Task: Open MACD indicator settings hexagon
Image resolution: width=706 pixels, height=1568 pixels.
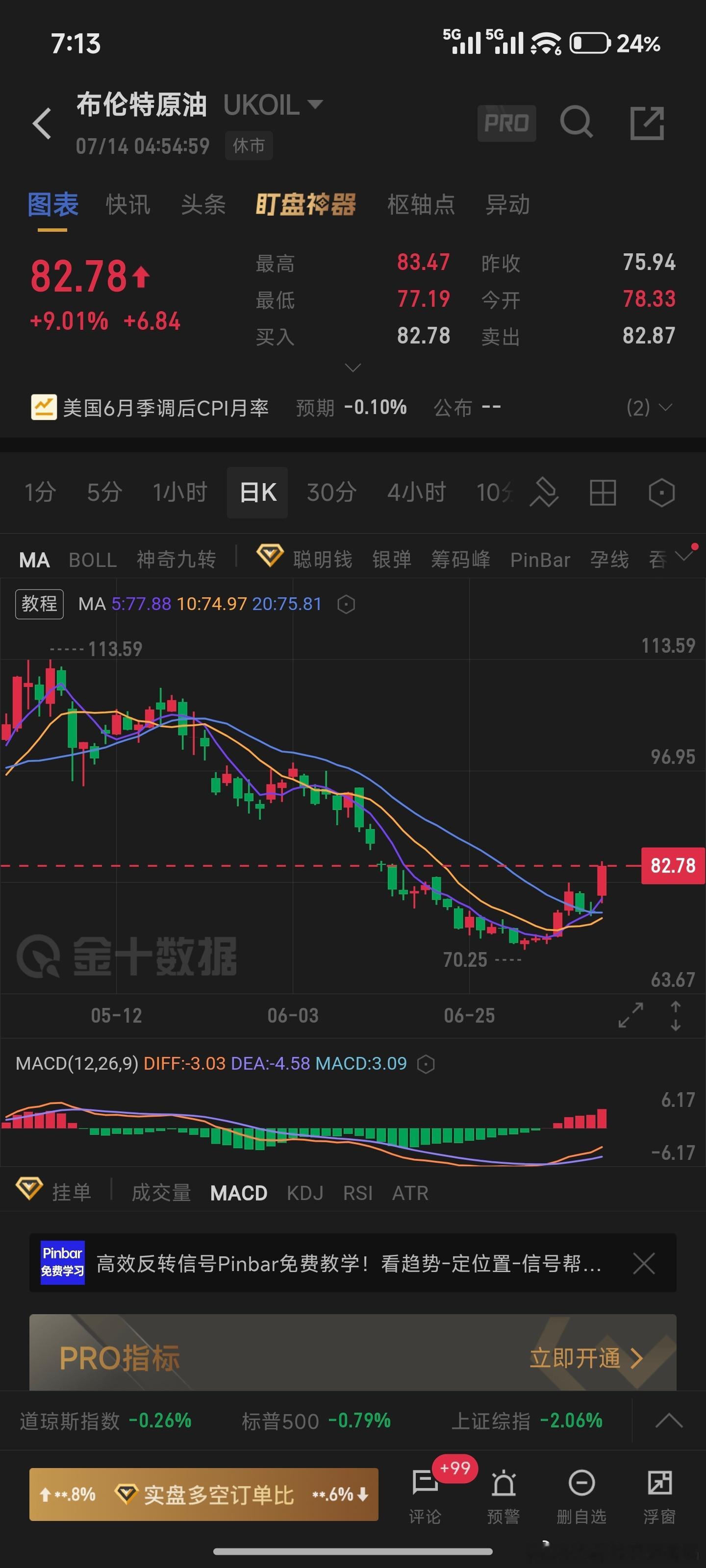Action: click(x=426, y=1063)
